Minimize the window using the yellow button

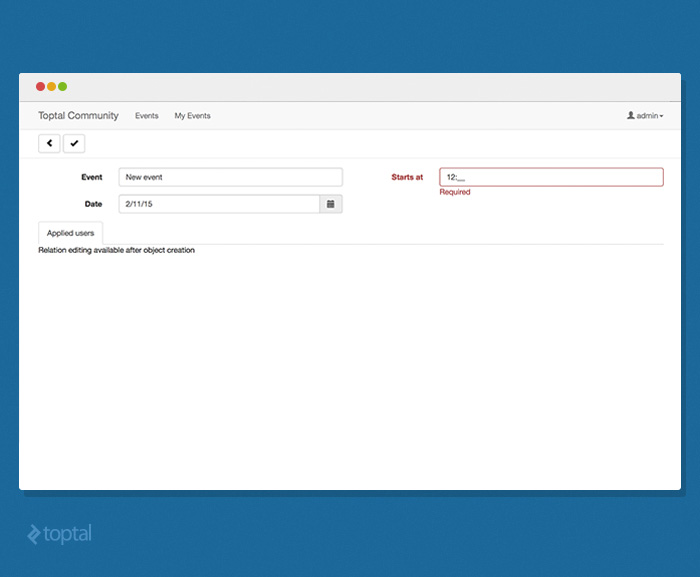point(52,87)
